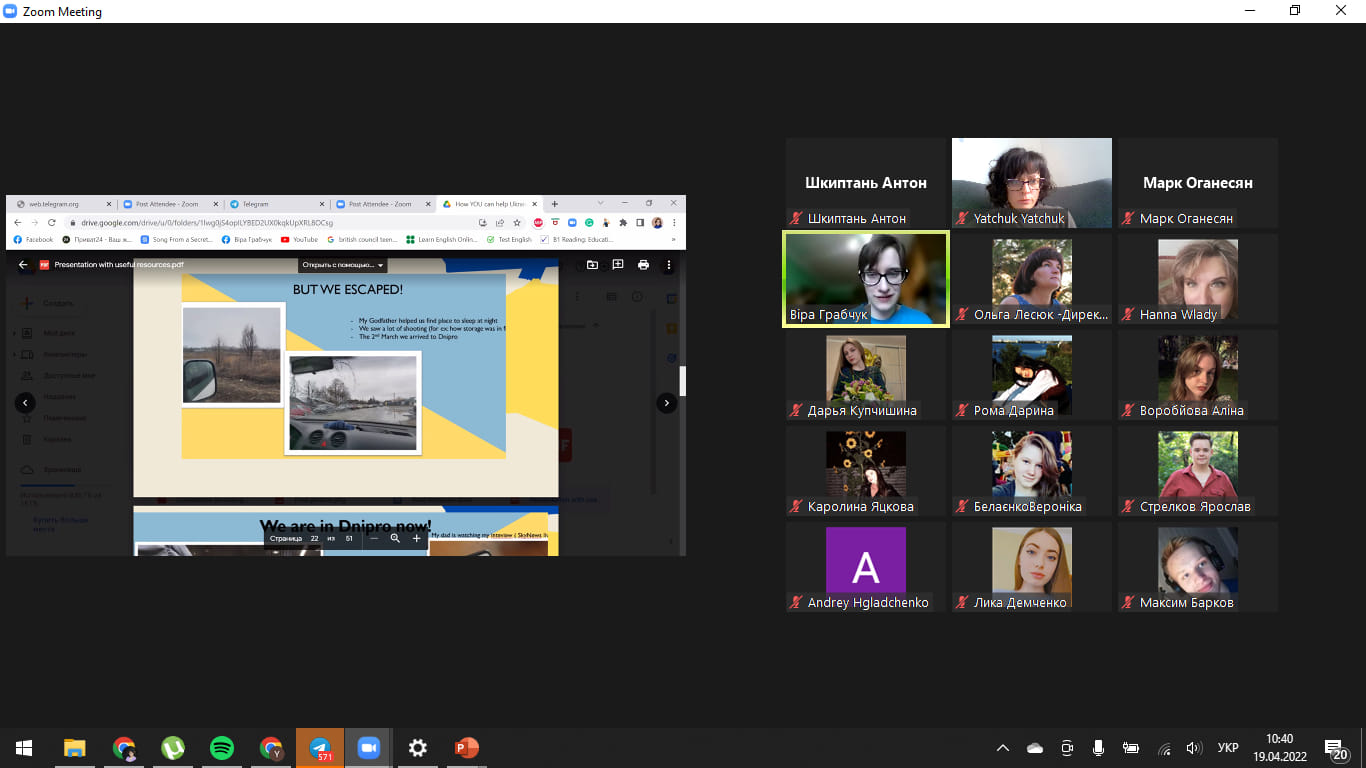The height and width of the screenshot is (768, 1366).
Task: Open uTorrent from the taskbar
Action: 173,748
